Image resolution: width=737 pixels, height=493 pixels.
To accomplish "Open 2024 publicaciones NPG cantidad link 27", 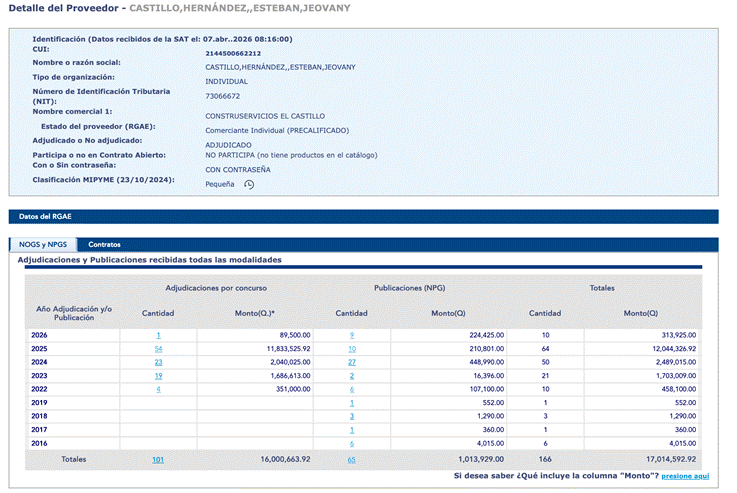I will click(352, 362).
